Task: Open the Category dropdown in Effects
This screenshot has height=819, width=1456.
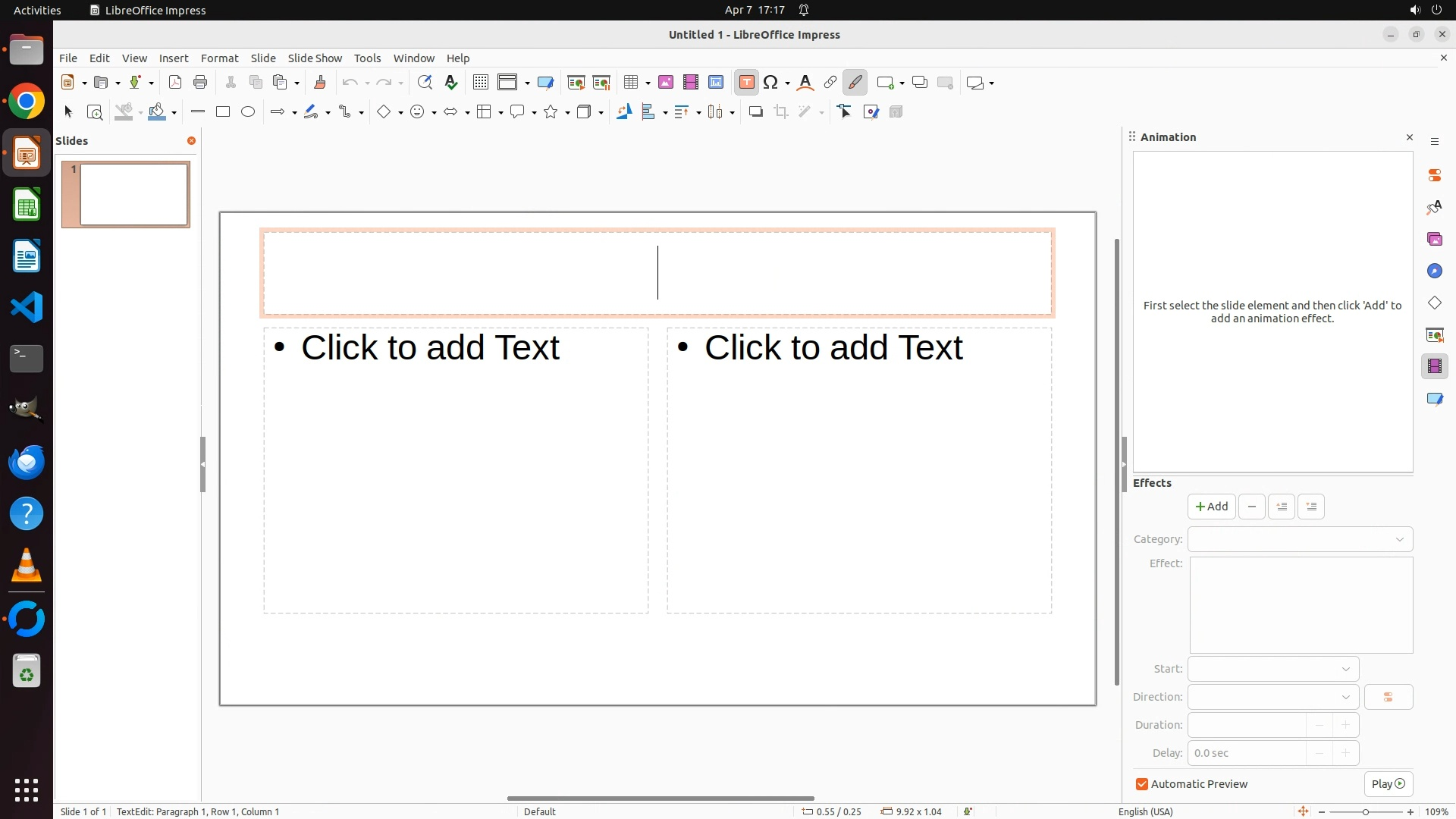Action: click(x=1300, y=539)
